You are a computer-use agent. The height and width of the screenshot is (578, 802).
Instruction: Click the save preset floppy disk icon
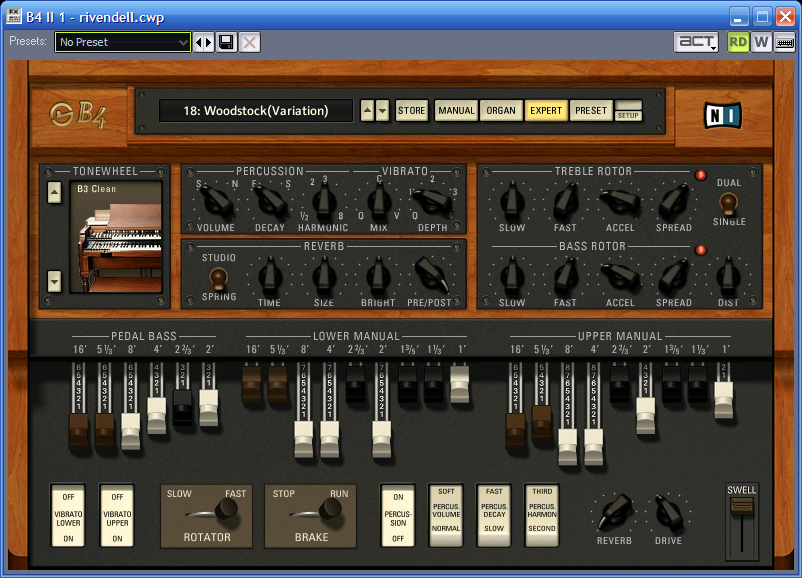pos(227,42)
